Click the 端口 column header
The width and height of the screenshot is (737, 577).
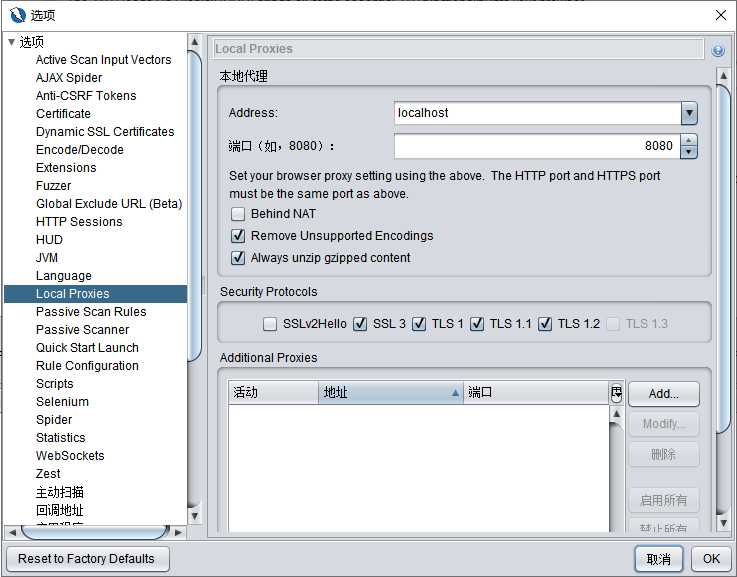pos(536,393)
